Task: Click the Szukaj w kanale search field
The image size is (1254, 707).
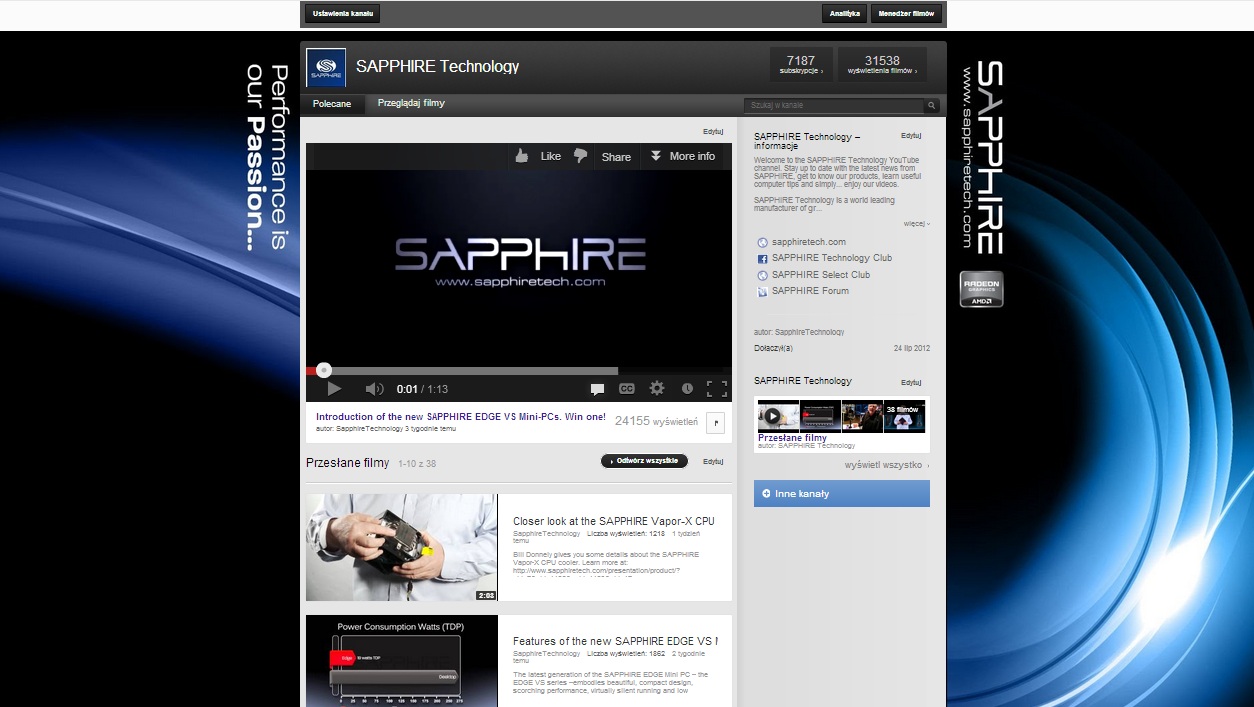Action: [x=833, y=105]
